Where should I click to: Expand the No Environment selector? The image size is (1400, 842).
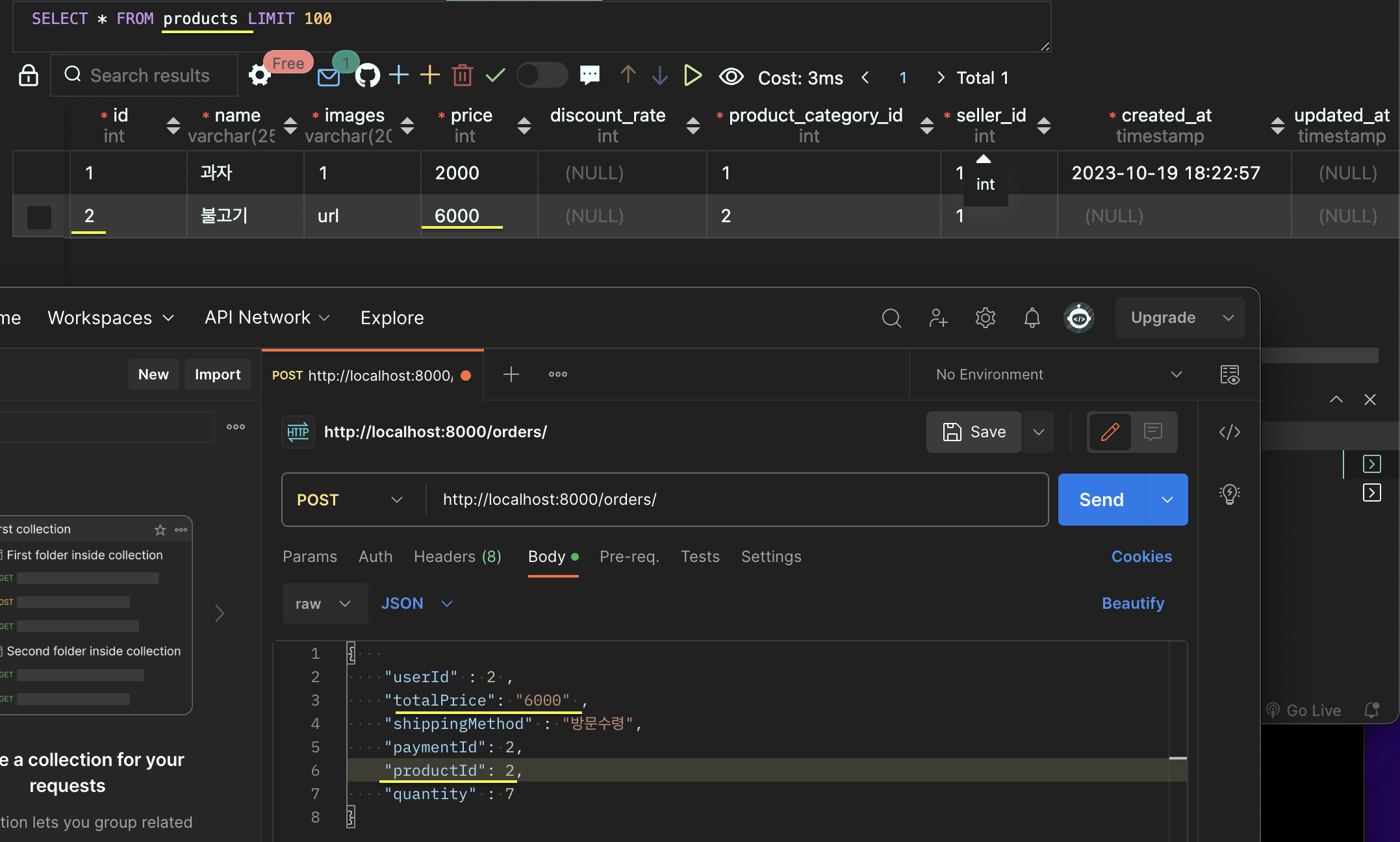point(1058,375)
